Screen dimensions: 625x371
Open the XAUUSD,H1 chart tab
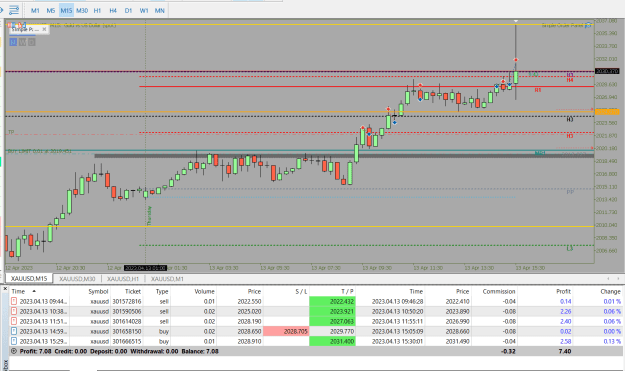click(123, 279)
